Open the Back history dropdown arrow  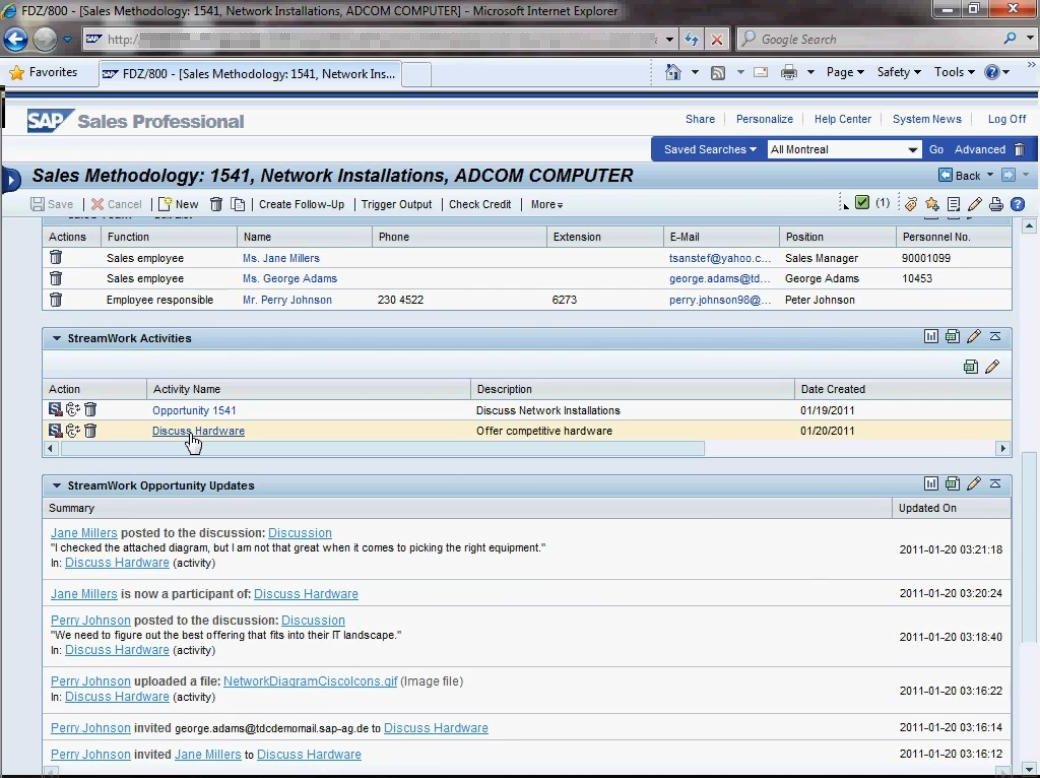pyautogui.click(x=990, y=175)
